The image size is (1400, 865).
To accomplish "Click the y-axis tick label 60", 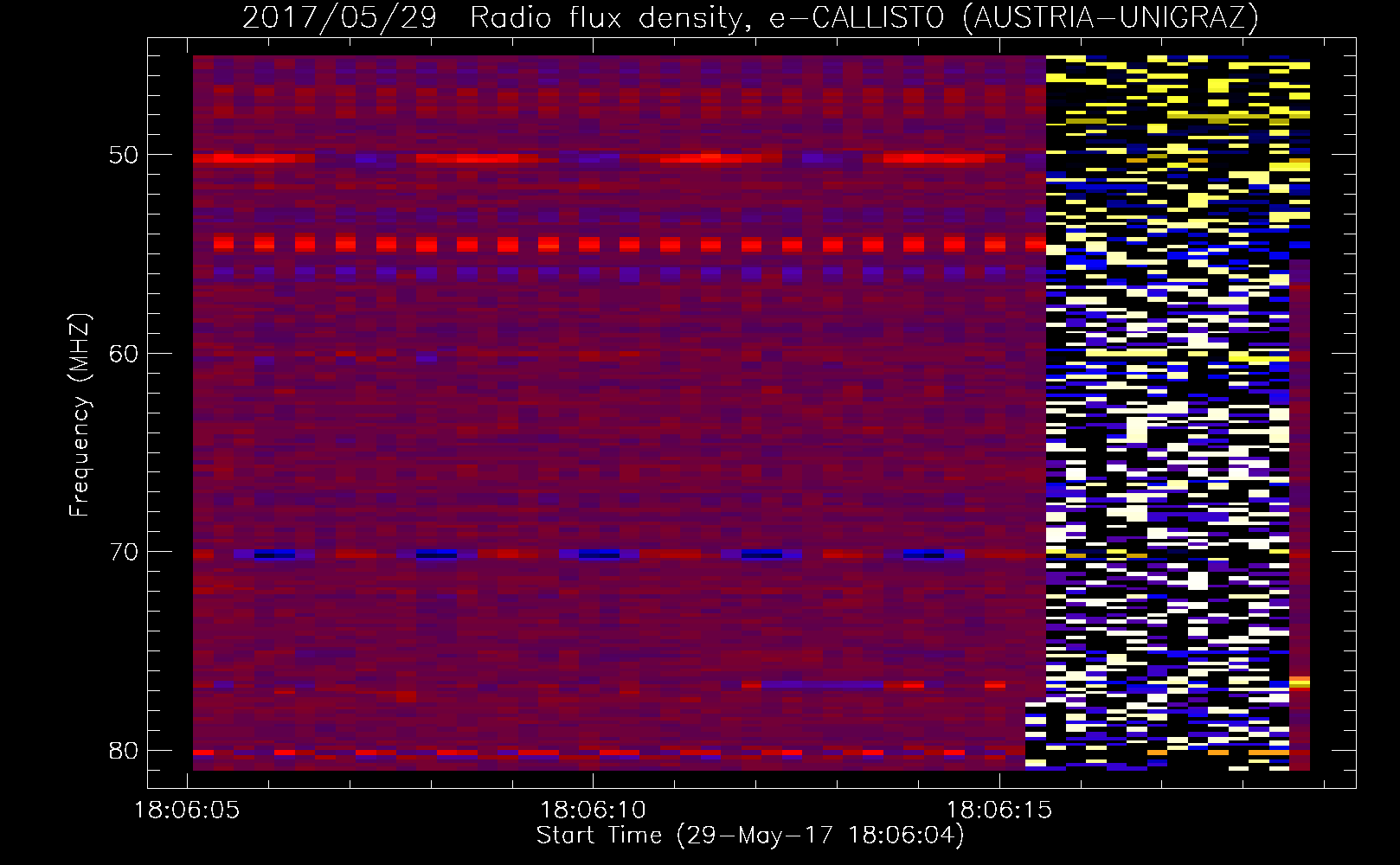I will (x=123, y=353).
